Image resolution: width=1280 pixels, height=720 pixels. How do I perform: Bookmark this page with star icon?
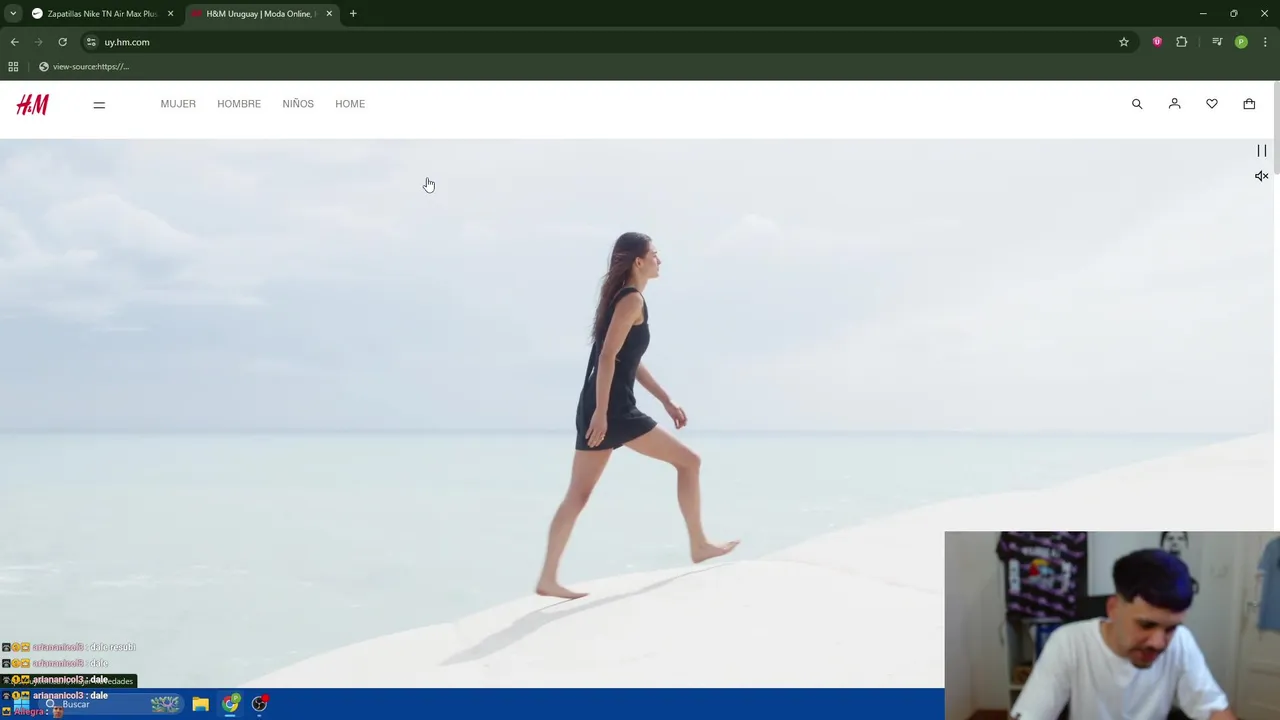1124,42
